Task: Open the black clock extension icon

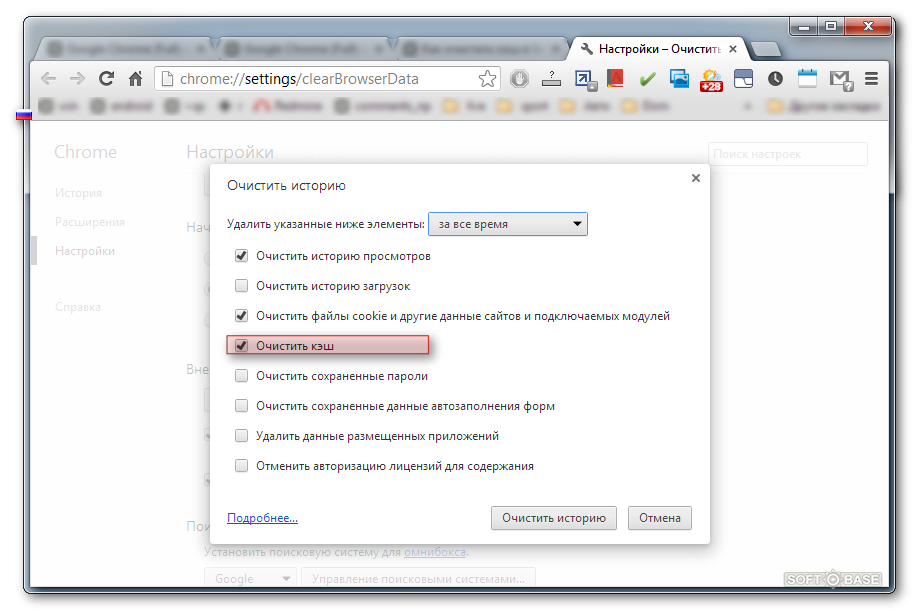Action: pyautogui.click(x=775, y=79)
